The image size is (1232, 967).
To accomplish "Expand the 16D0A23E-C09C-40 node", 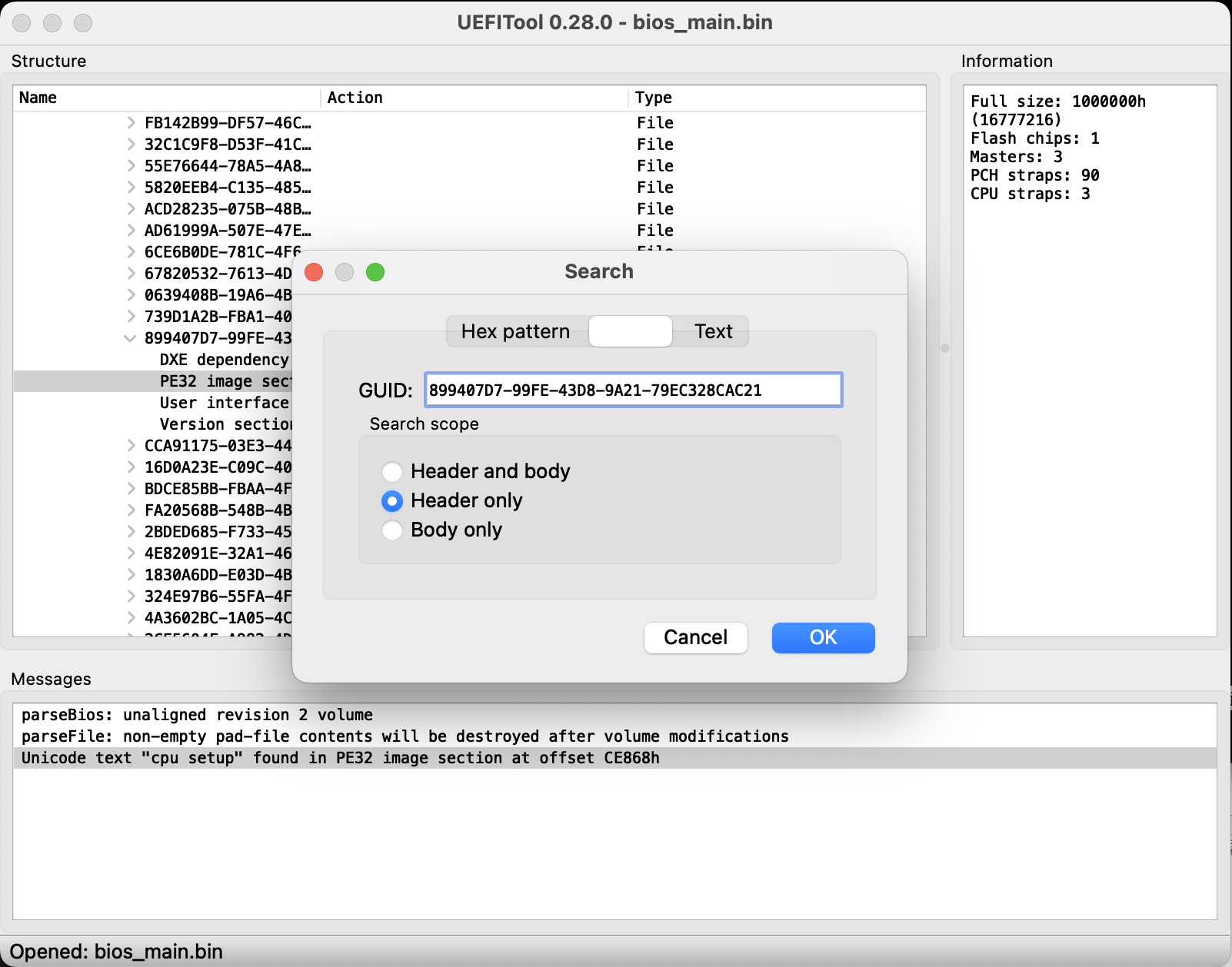I will (131, 467).
